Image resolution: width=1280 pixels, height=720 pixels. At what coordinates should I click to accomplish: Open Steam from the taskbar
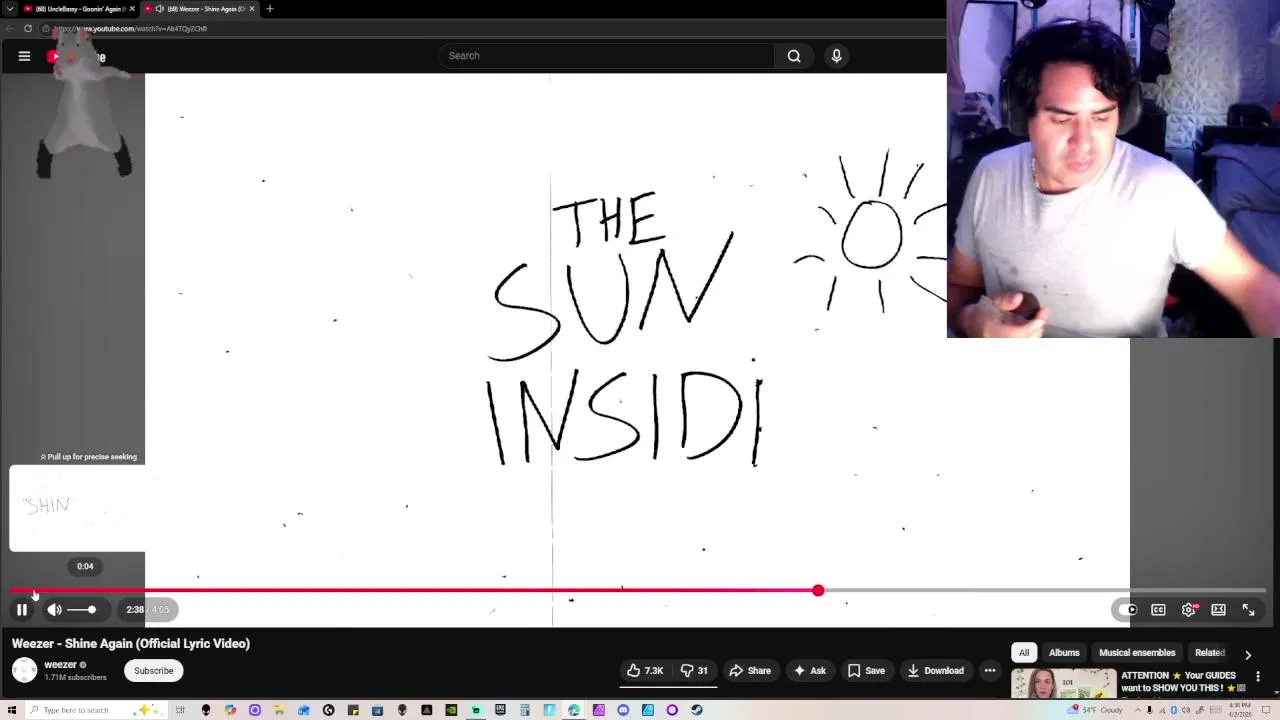(696, 710)
